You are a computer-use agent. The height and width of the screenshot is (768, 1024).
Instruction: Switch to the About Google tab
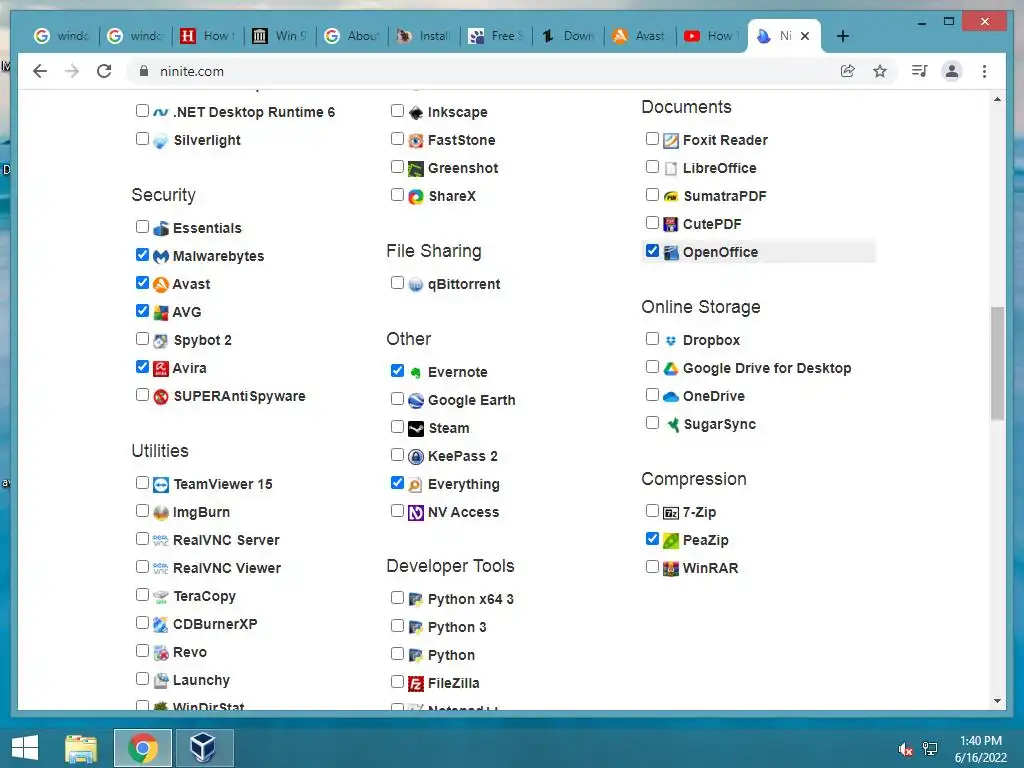pyautogui.click(x=351, y=36)
